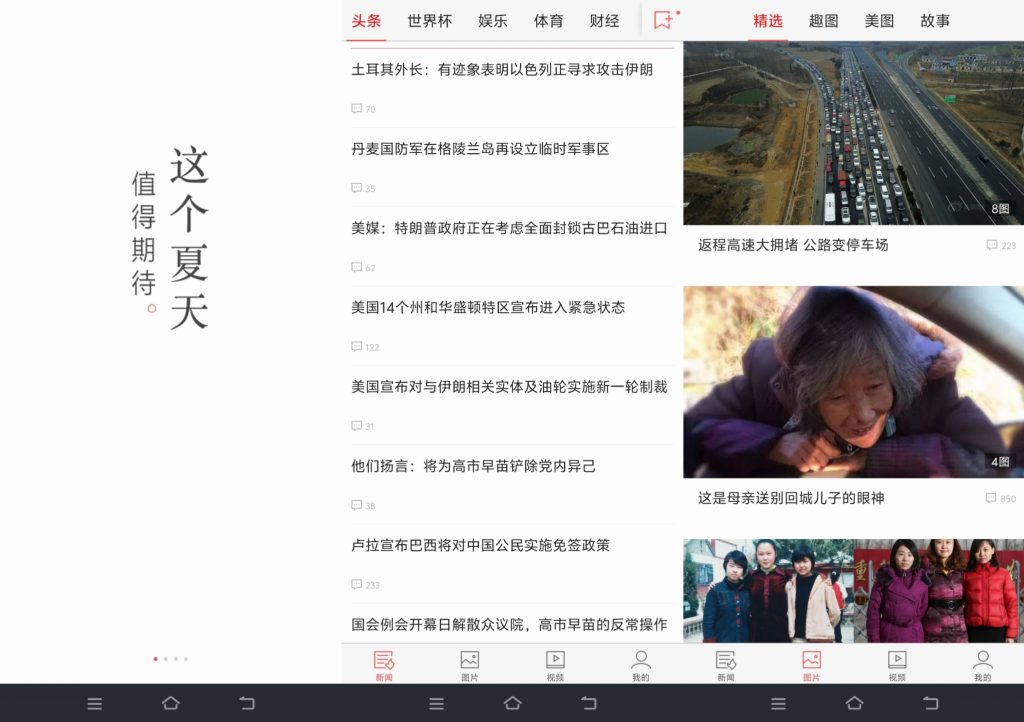Image resolution: width=1024 pixels, height=722 pixels.
Task: Select the 娱乐 channel tab
Action: click(492, 21)
